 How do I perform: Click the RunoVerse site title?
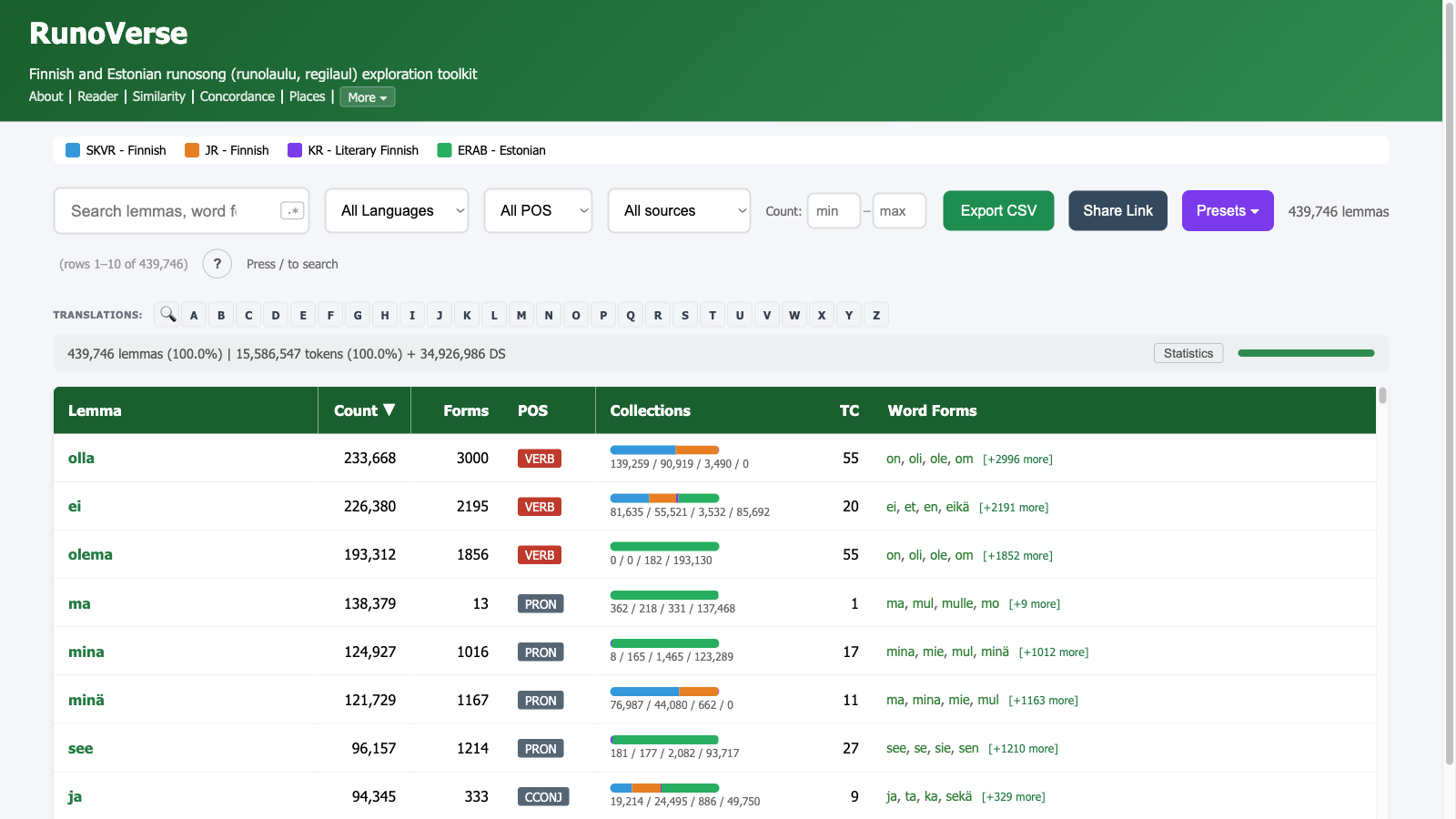[x=108, y=34]
